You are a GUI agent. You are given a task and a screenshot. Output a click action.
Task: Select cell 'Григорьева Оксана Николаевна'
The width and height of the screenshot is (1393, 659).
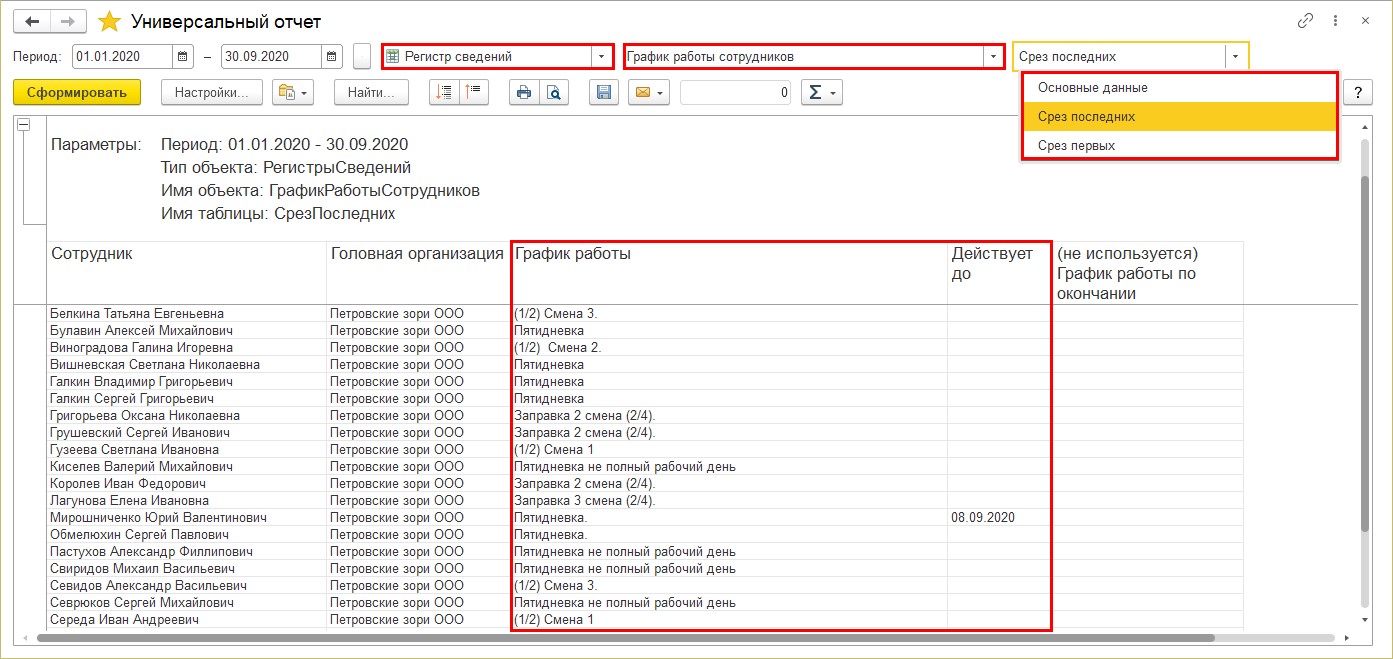(186, 416)
